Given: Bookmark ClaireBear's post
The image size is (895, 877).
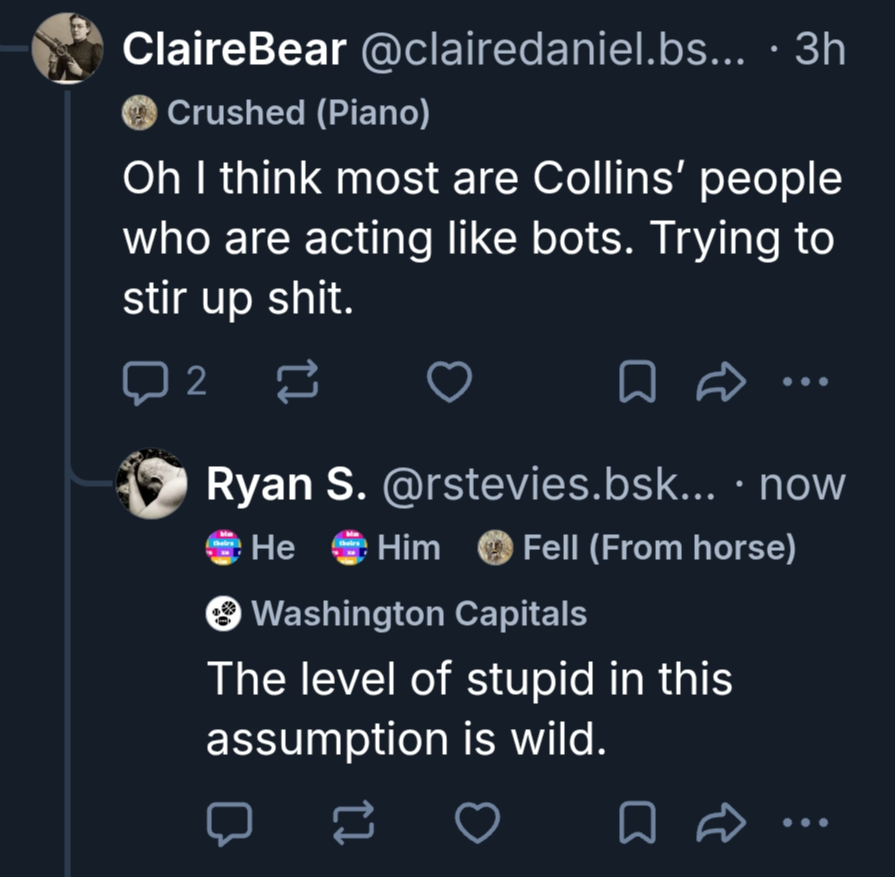Looking at the screenshot, I should [x=632, y=381].
